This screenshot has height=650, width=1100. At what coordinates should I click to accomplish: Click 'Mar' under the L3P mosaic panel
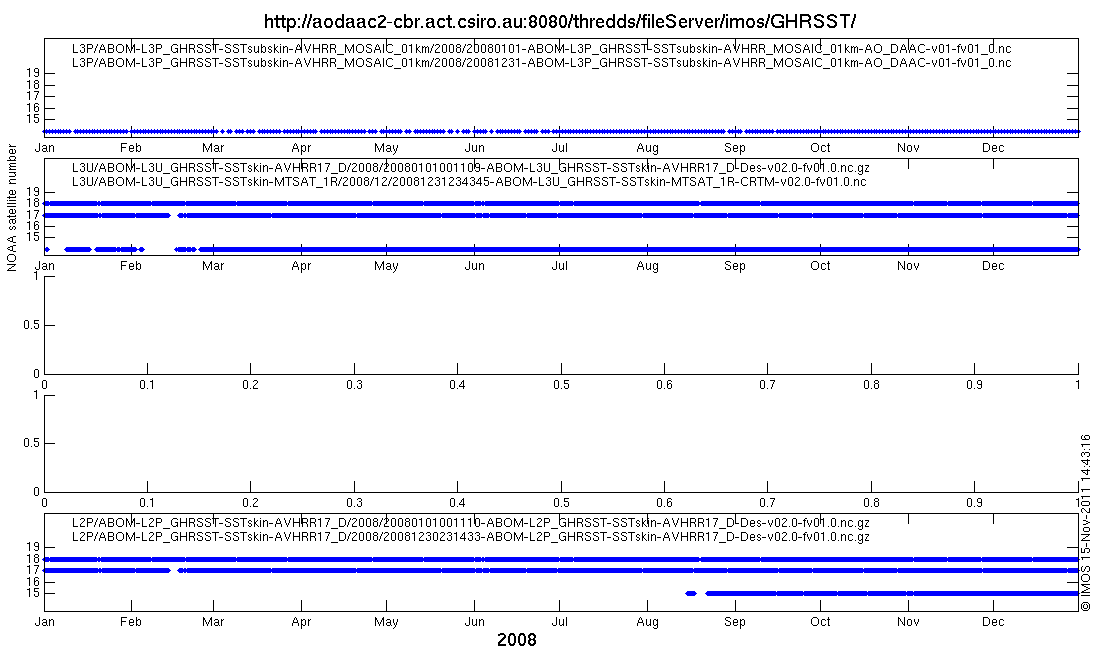point(213,148)
